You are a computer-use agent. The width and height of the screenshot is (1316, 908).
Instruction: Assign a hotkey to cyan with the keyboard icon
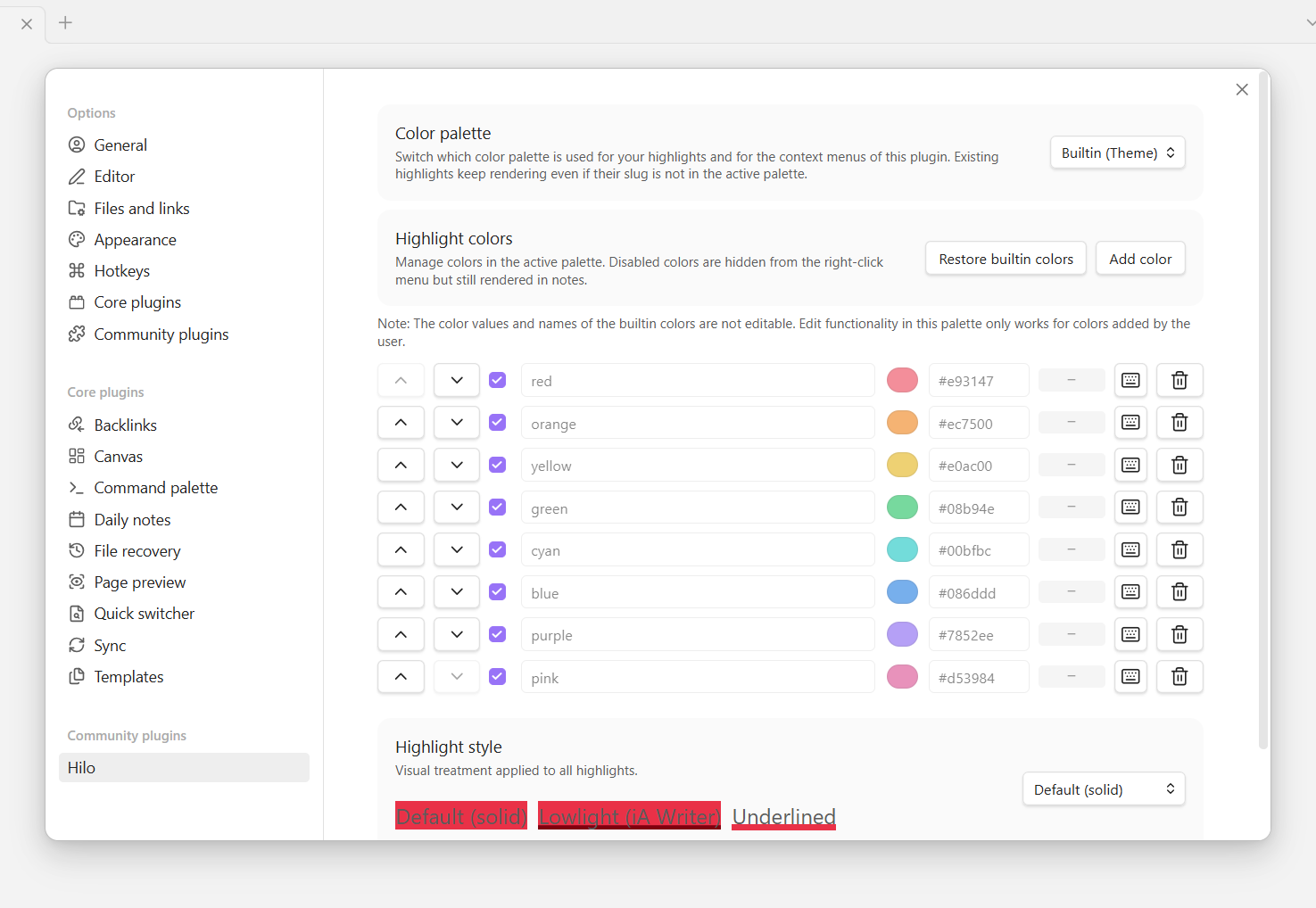[x=1130, y=549]
